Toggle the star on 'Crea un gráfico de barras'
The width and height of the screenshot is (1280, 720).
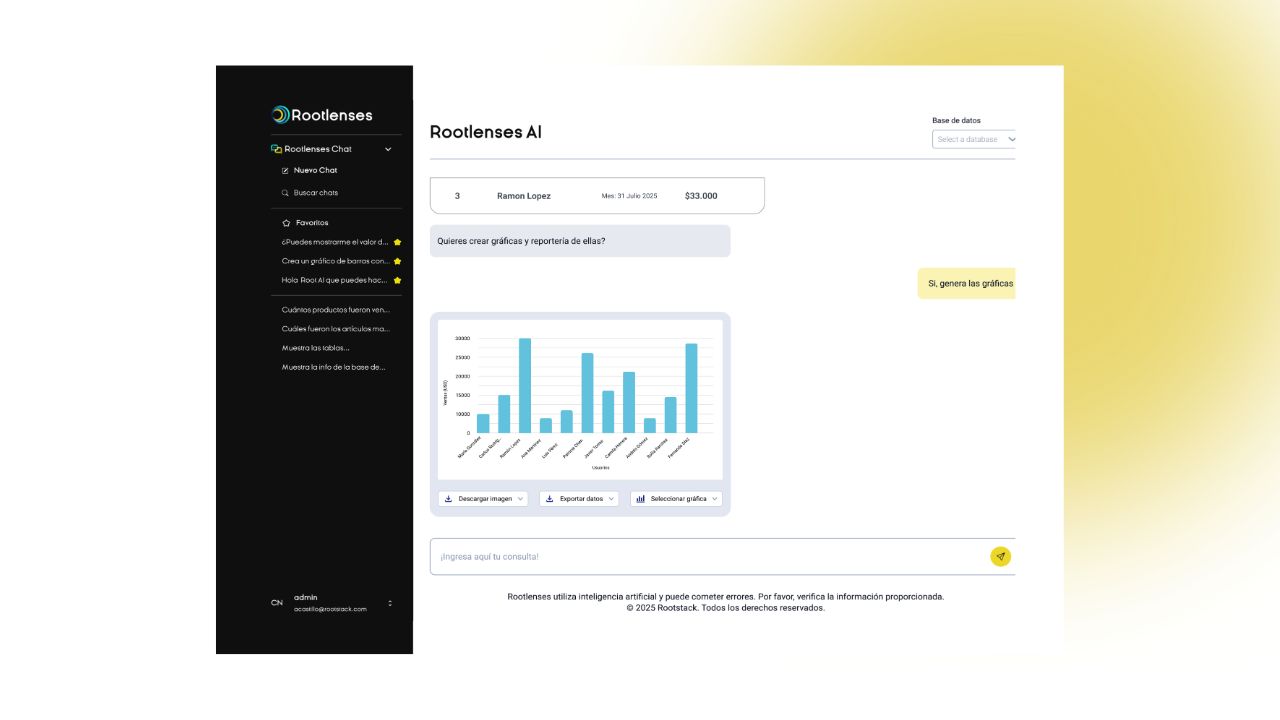397,261
